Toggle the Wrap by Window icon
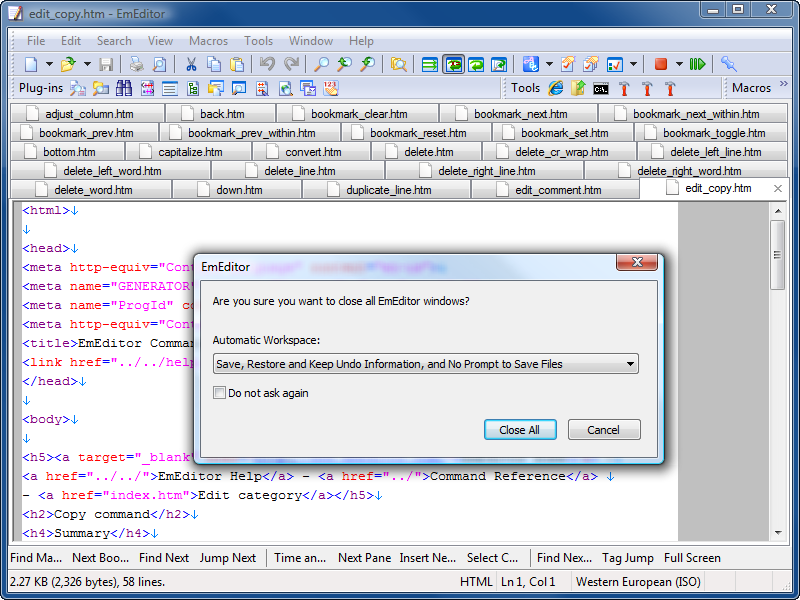This screenshot has height=600, width=800. (476, 64)
